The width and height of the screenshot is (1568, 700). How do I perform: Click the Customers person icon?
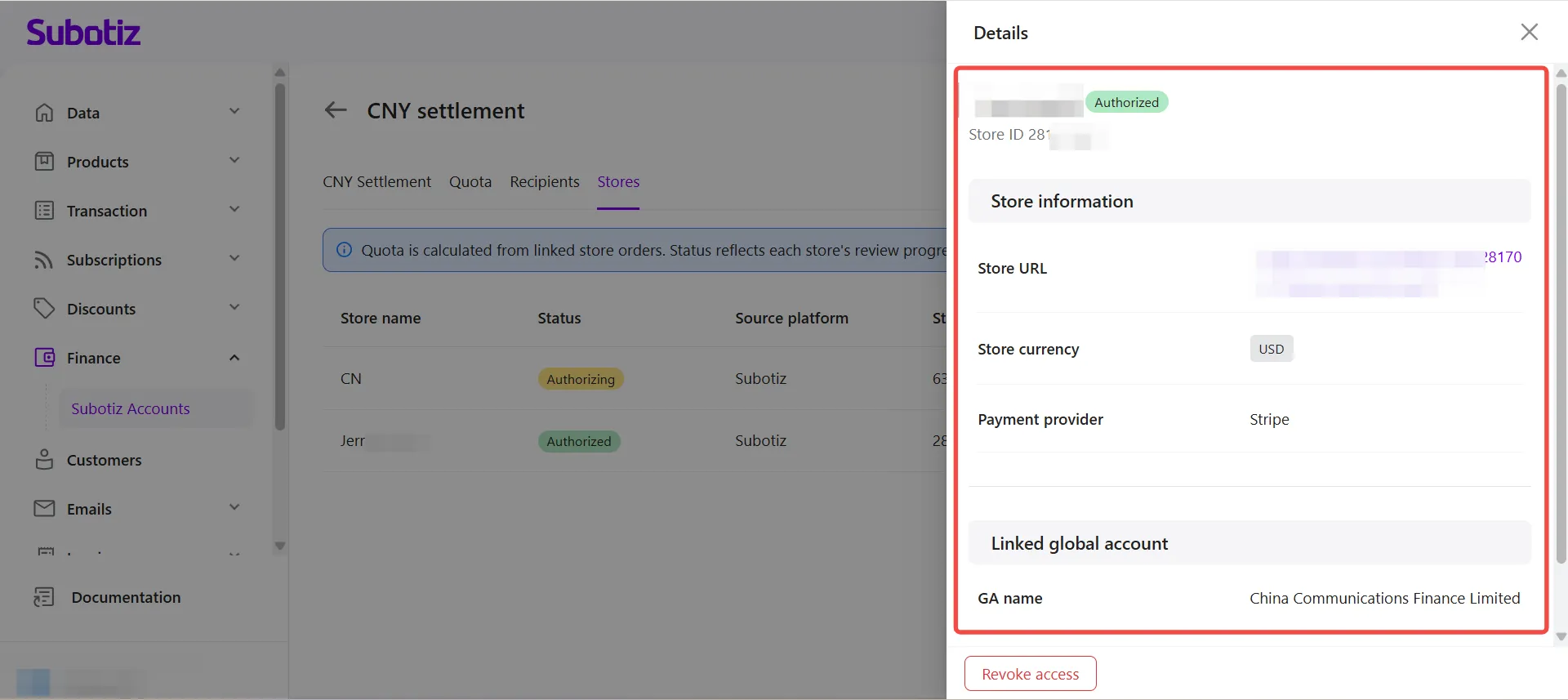pyautogui.click(x=44, y=460)
